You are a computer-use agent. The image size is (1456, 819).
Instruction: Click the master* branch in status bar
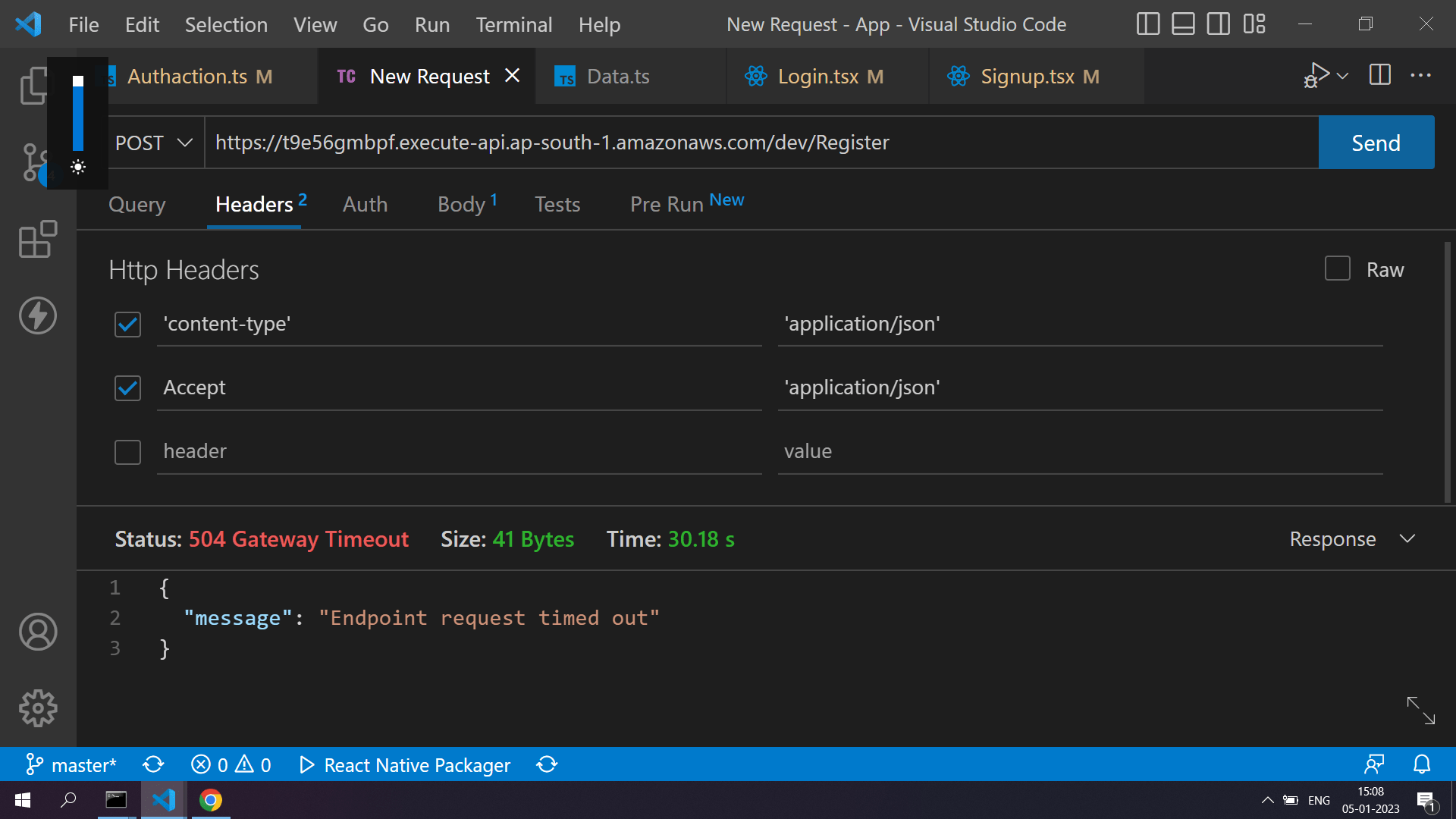pyautogui.click(x=71, y=764)
